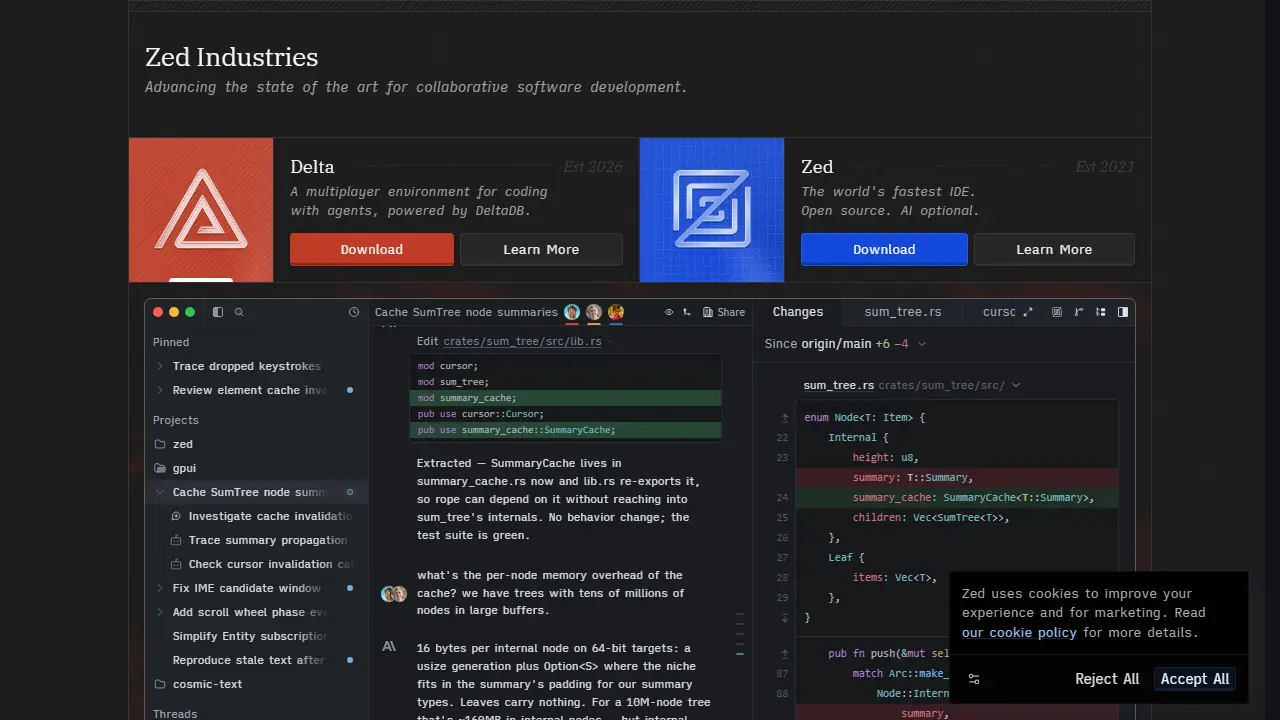
Task: Switch to the sum_tree.rs tab
Action: (903, 312)
